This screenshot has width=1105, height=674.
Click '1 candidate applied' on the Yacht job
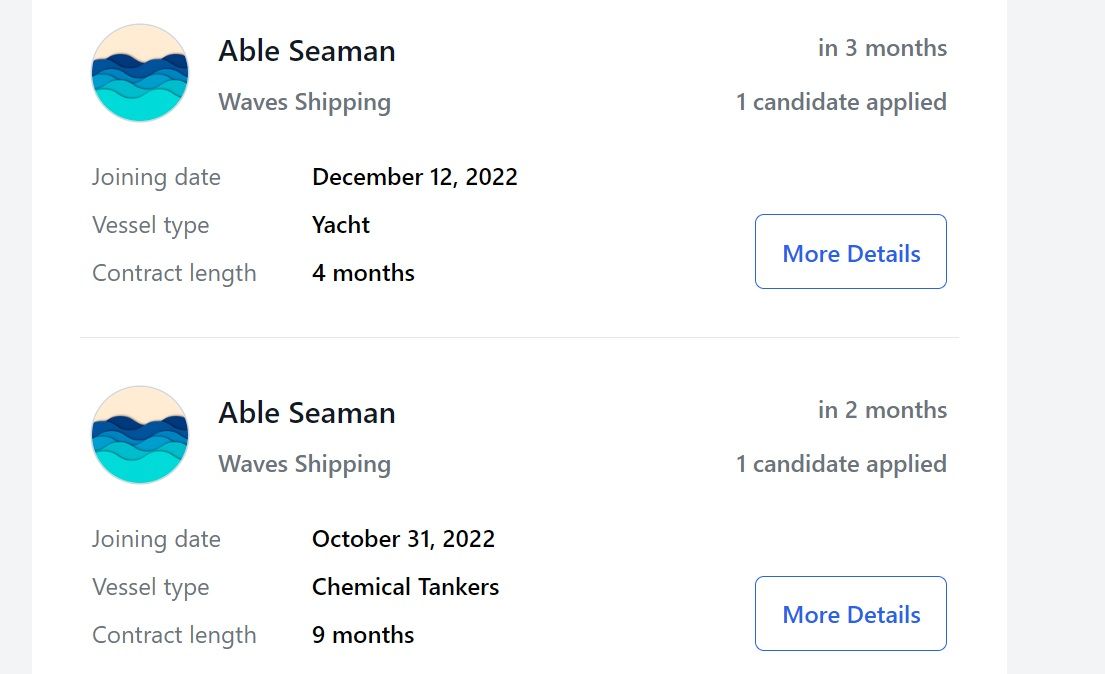[x=841, y=102]
